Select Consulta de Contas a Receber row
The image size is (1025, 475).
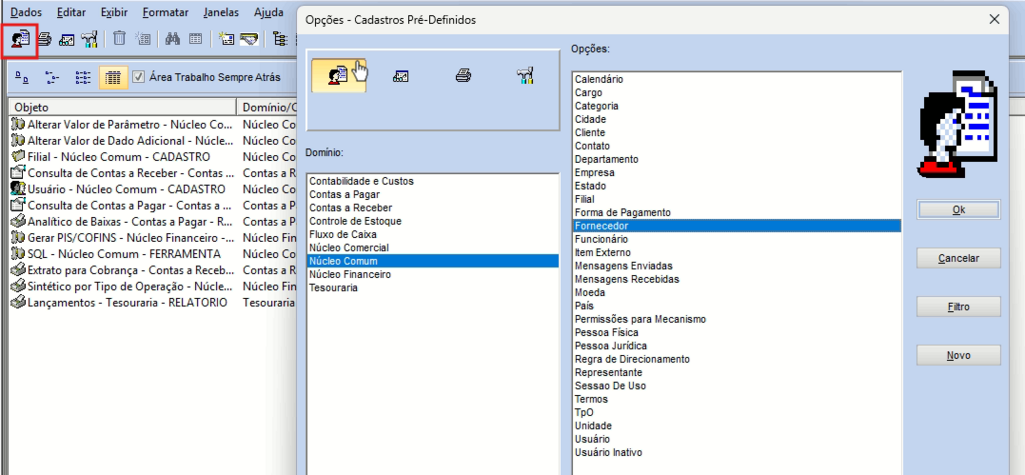click(x=154, y=173)
